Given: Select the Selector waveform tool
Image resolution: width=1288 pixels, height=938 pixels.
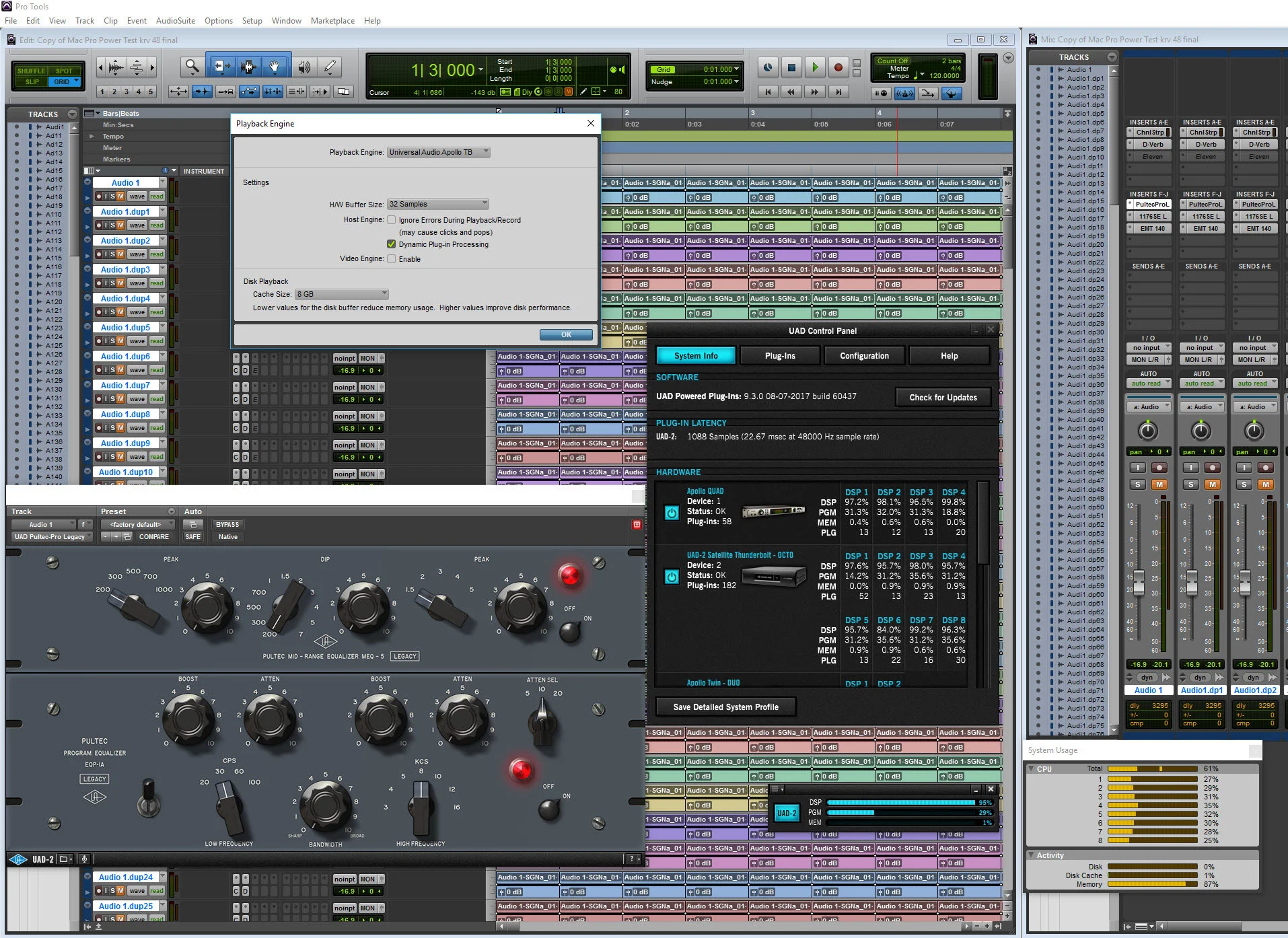Looking at the screenshot, I should (x=248, y=66).
